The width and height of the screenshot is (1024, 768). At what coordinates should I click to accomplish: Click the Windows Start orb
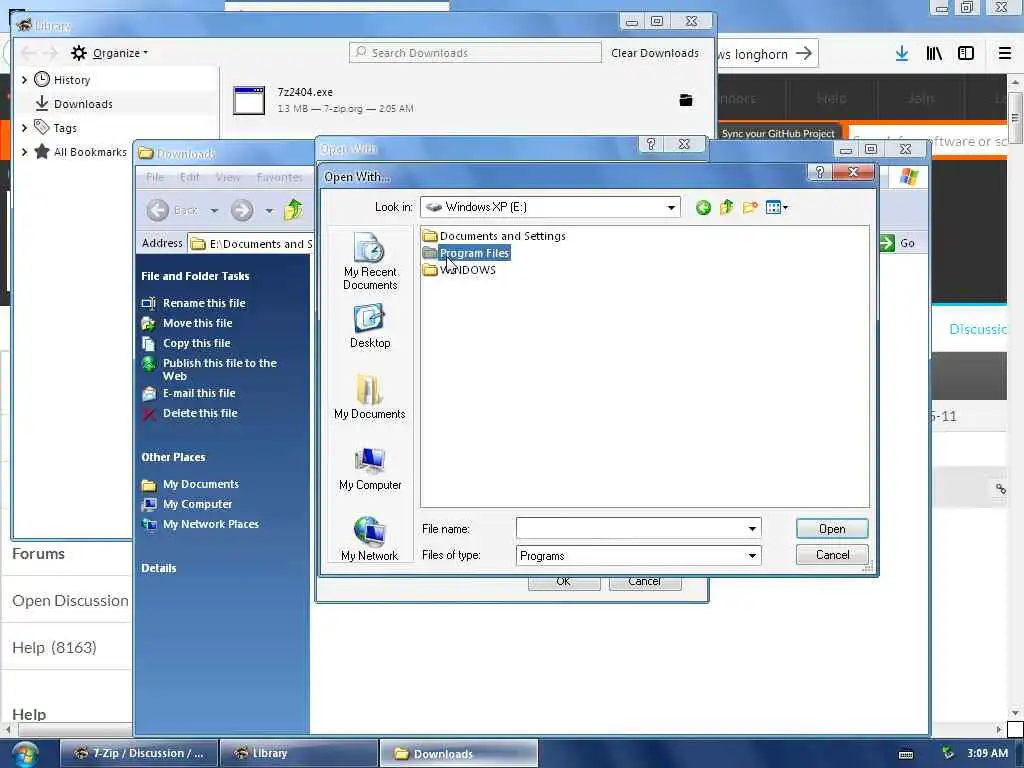pos(25,754)
